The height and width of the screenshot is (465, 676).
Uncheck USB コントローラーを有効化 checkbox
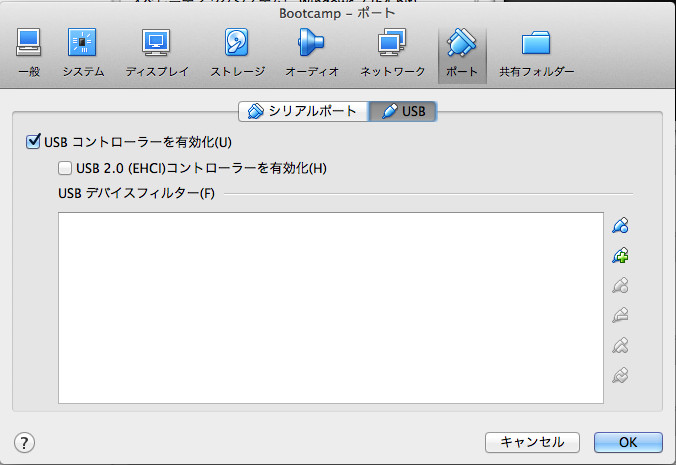33,141
